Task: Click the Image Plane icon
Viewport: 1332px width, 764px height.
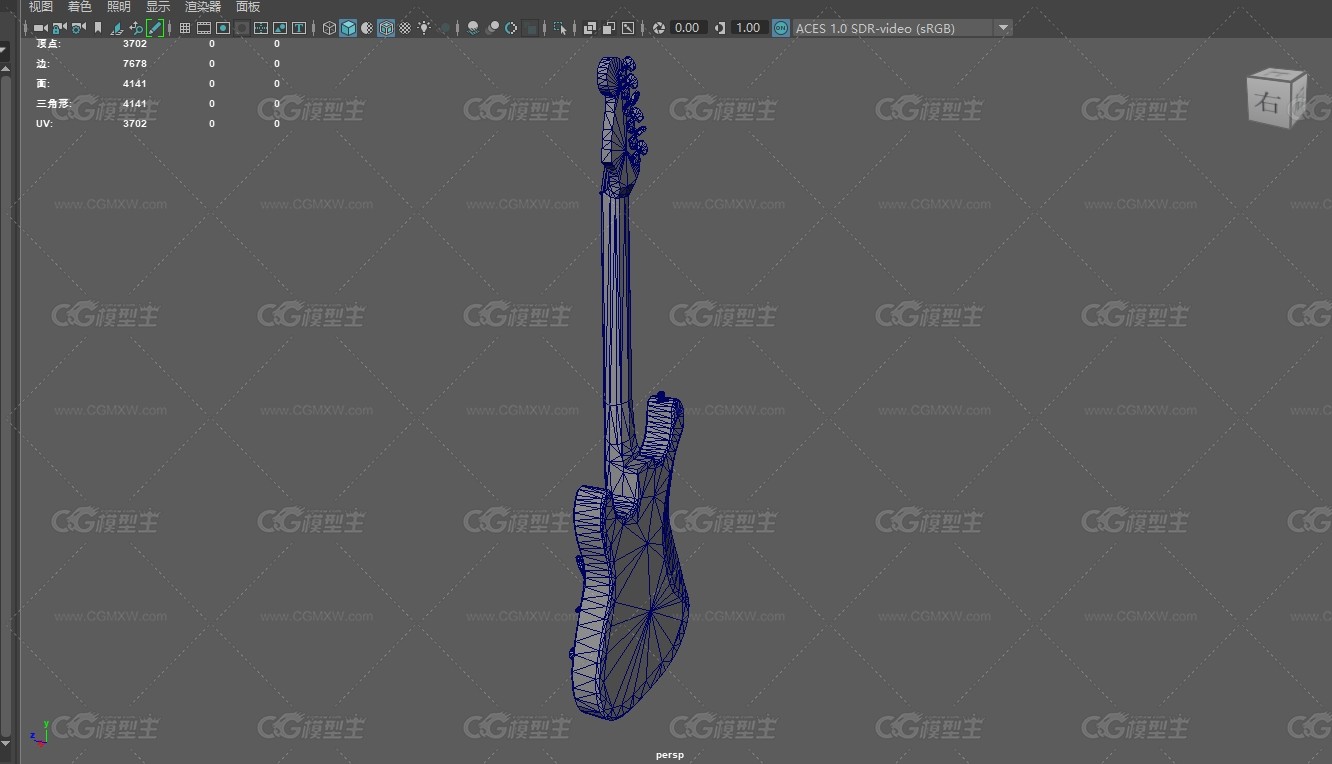Action: (x=117, y=28)
